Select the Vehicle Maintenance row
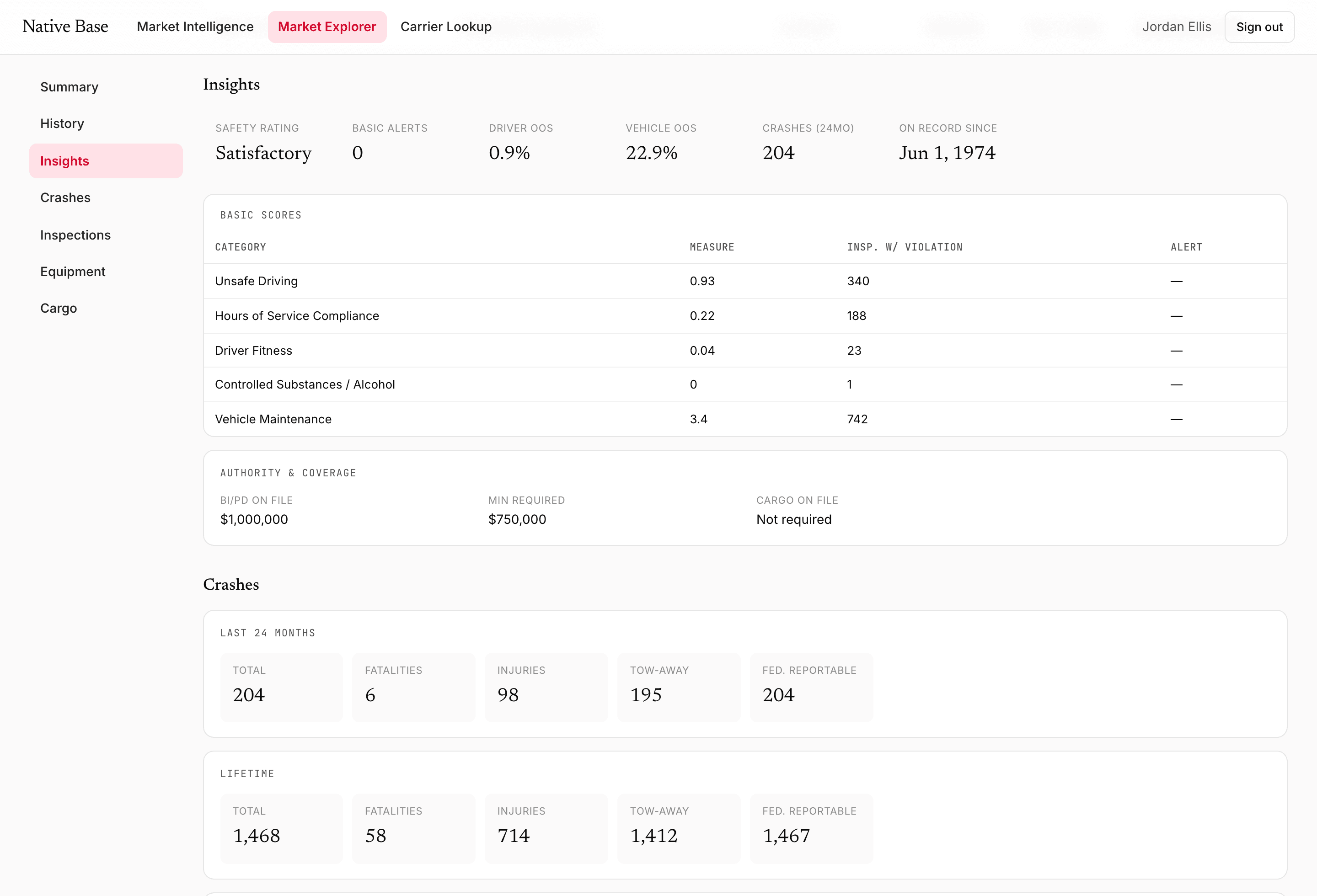1317x896 pixels. click(x=744, y=419)
